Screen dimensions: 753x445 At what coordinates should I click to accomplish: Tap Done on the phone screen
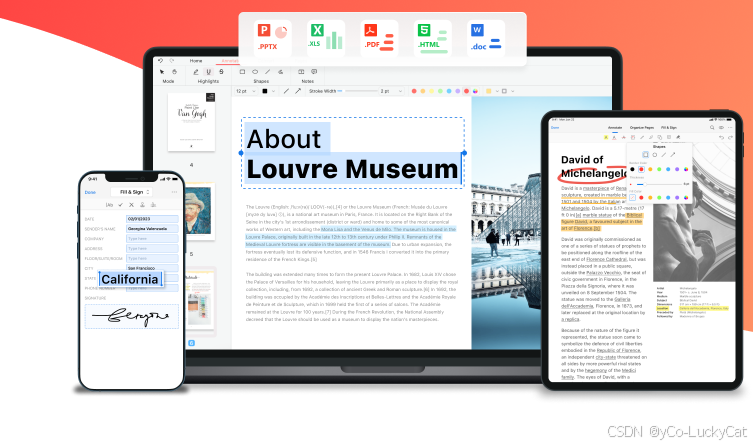(x=90, y=192)
